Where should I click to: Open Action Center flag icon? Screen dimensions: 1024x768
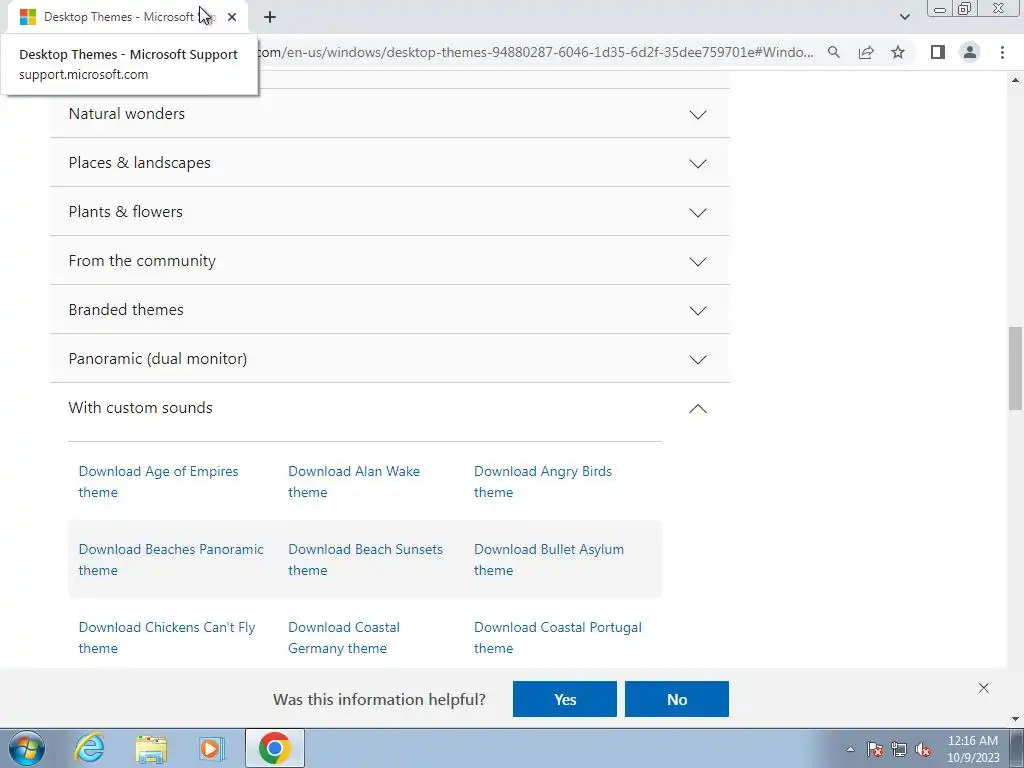coord(875,749)
